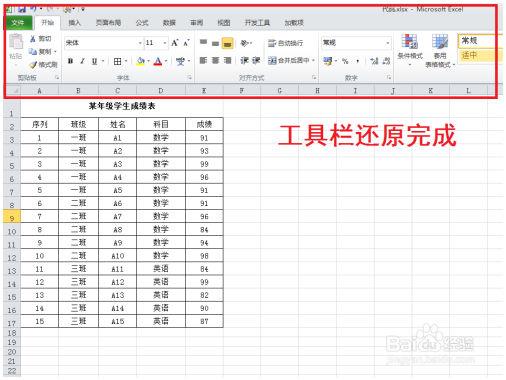Toggle Wrap Text option
This screenshot has width=506, height=380.
[x=285, y=43]
